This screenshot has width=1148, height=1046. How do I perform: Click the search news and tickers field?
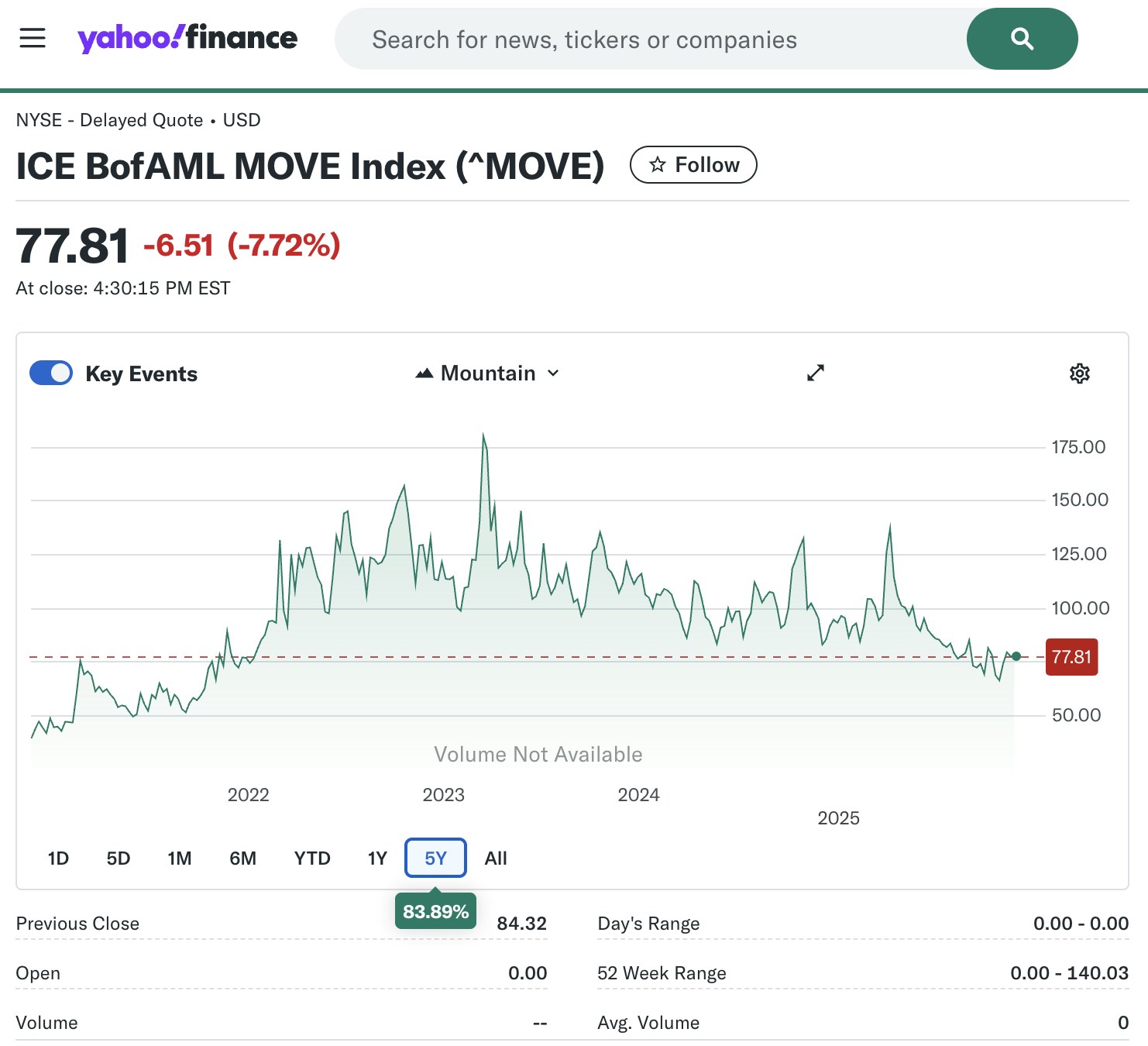coord(651,40)
